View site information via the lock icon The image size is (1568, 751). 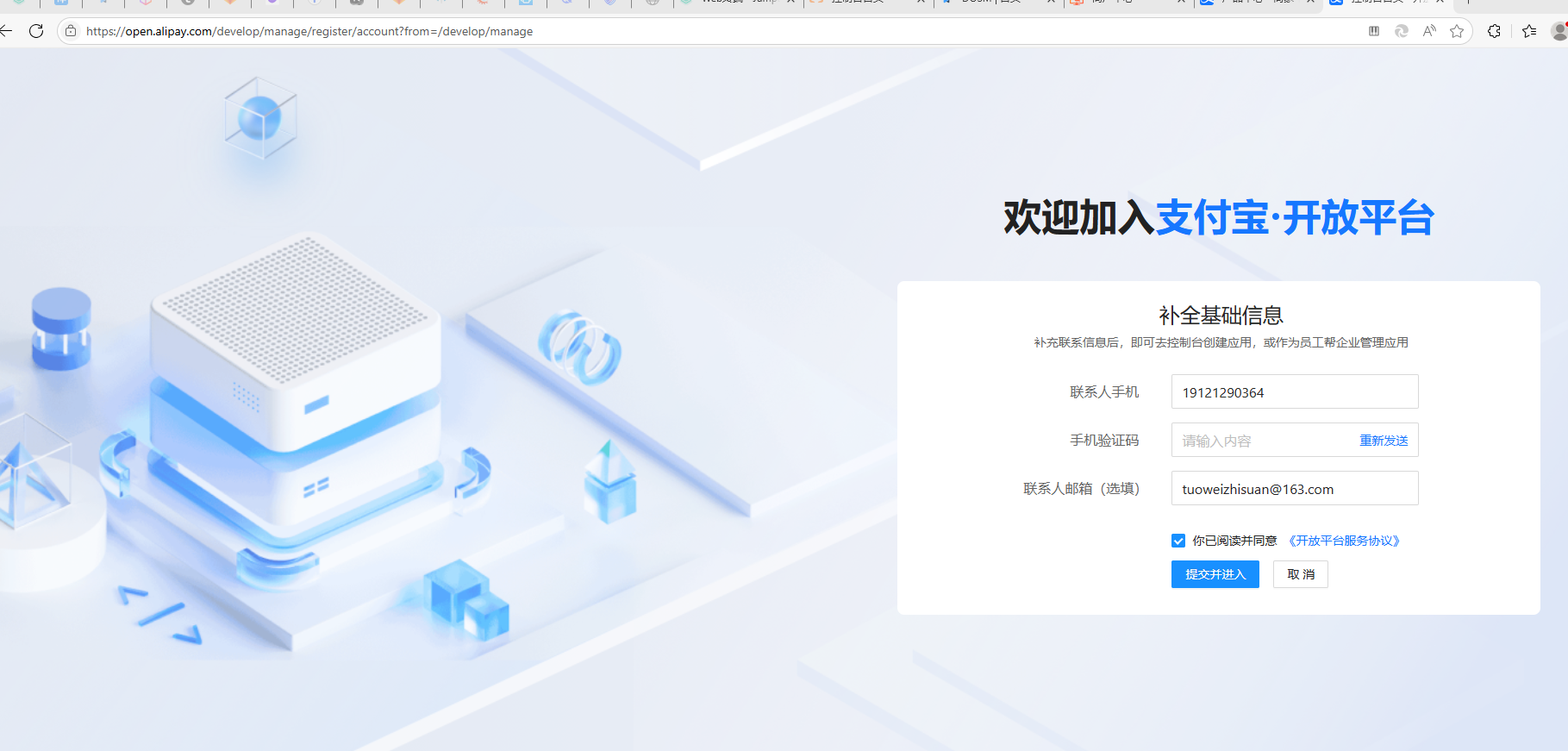click(71, 31)
